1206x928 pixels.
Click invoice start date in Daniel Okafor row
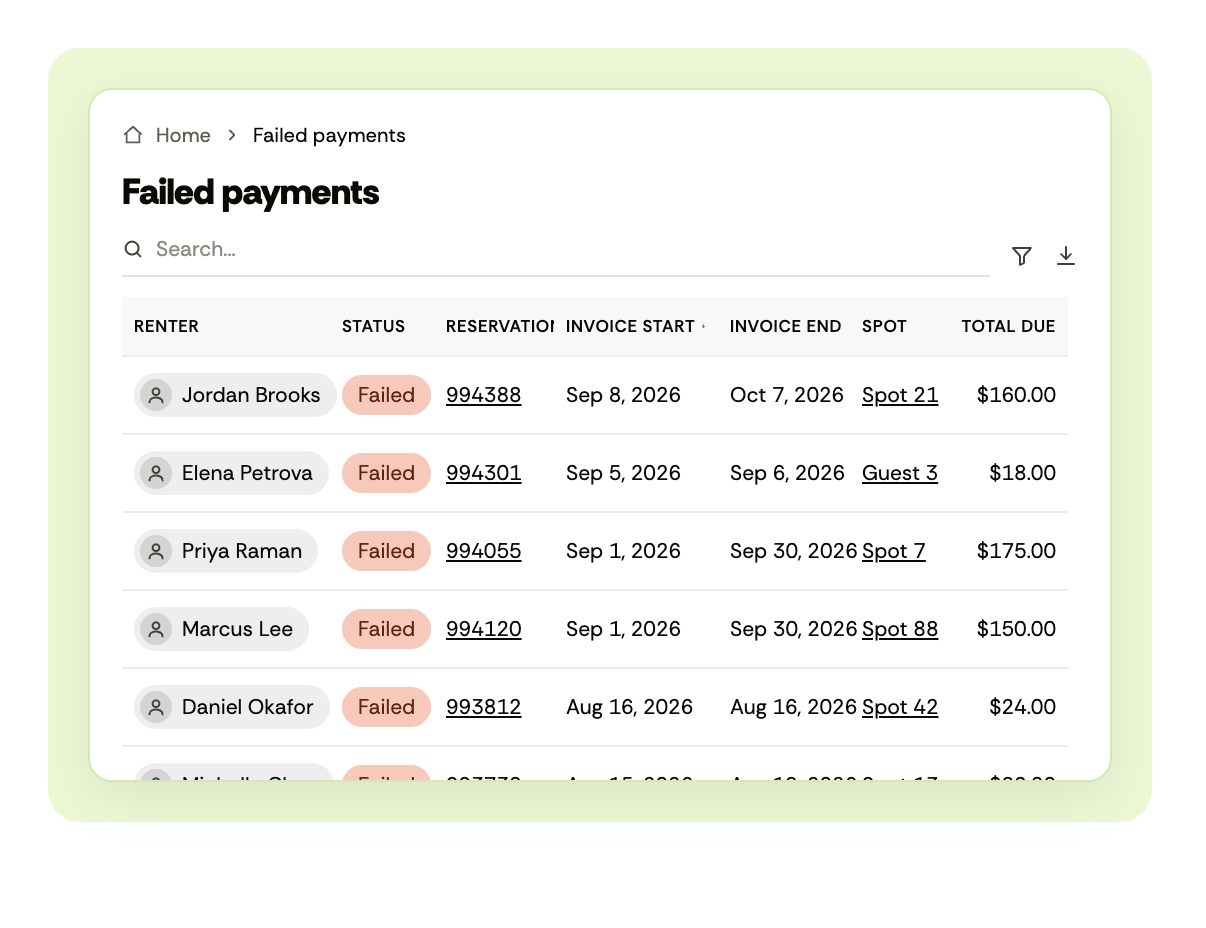pos(629,707)
